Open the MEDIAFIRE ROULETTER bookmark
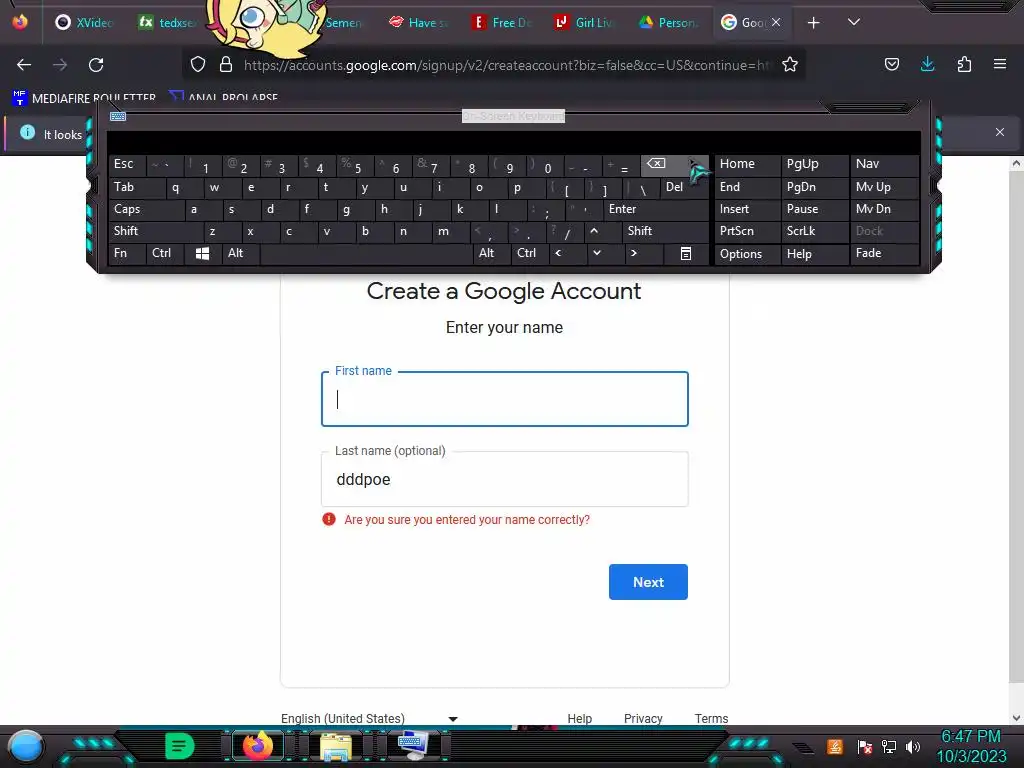1024x768 pixels. (84, 98)
